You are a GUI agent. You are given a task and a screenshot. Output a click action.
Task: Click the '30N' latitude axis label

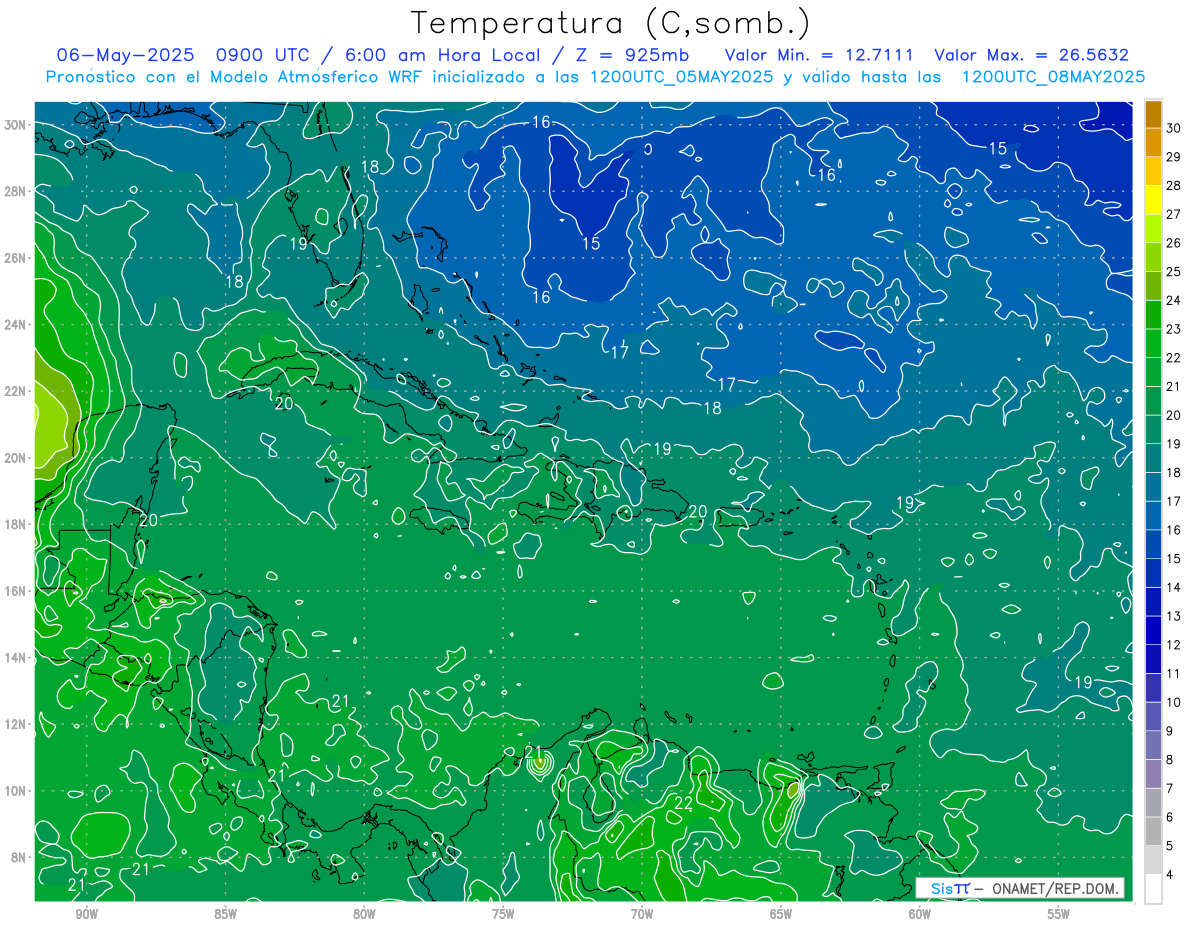coord(16,125)
